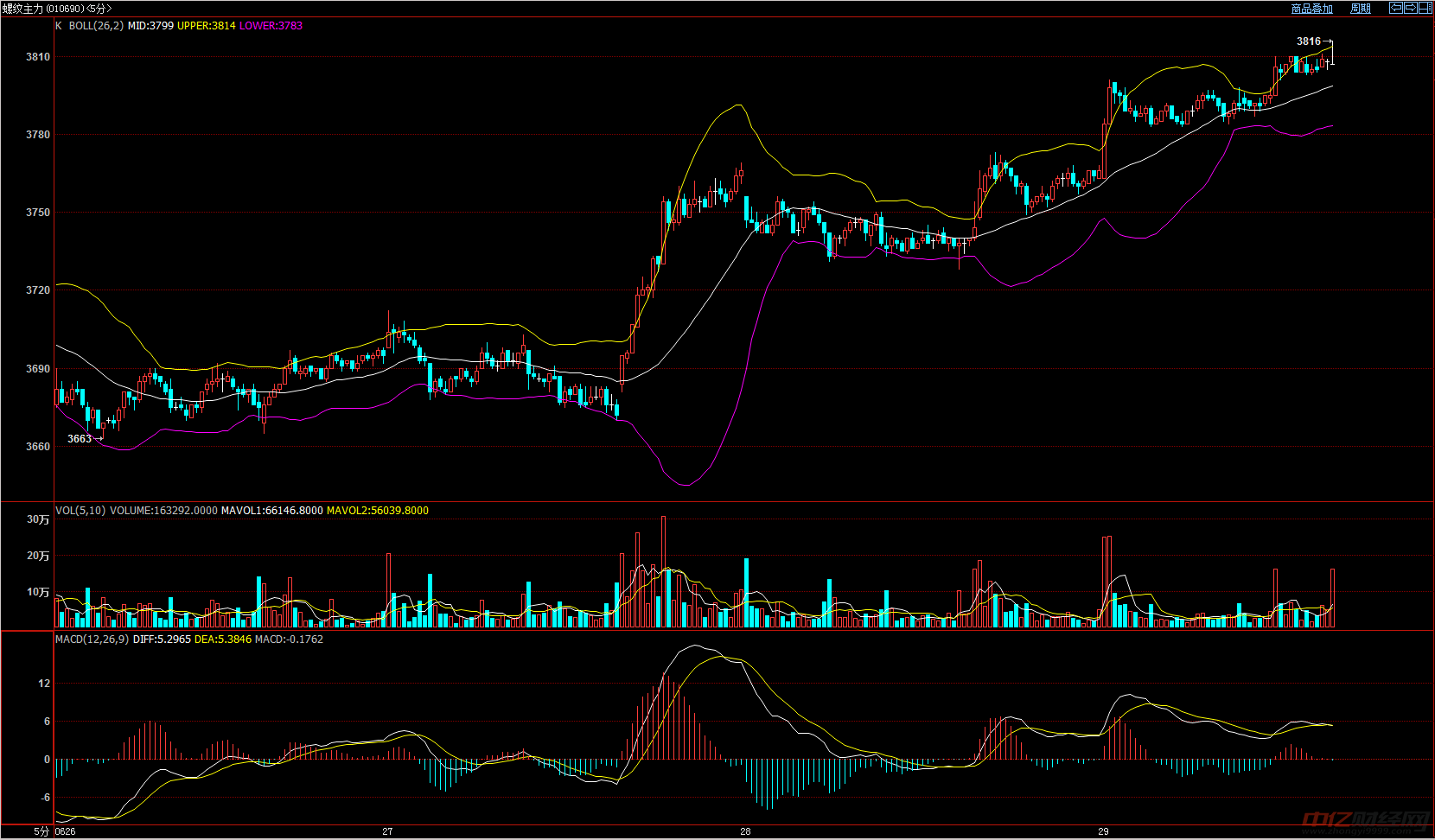
Task: Click the 3780 price axis label
Action: coord(38,135)
